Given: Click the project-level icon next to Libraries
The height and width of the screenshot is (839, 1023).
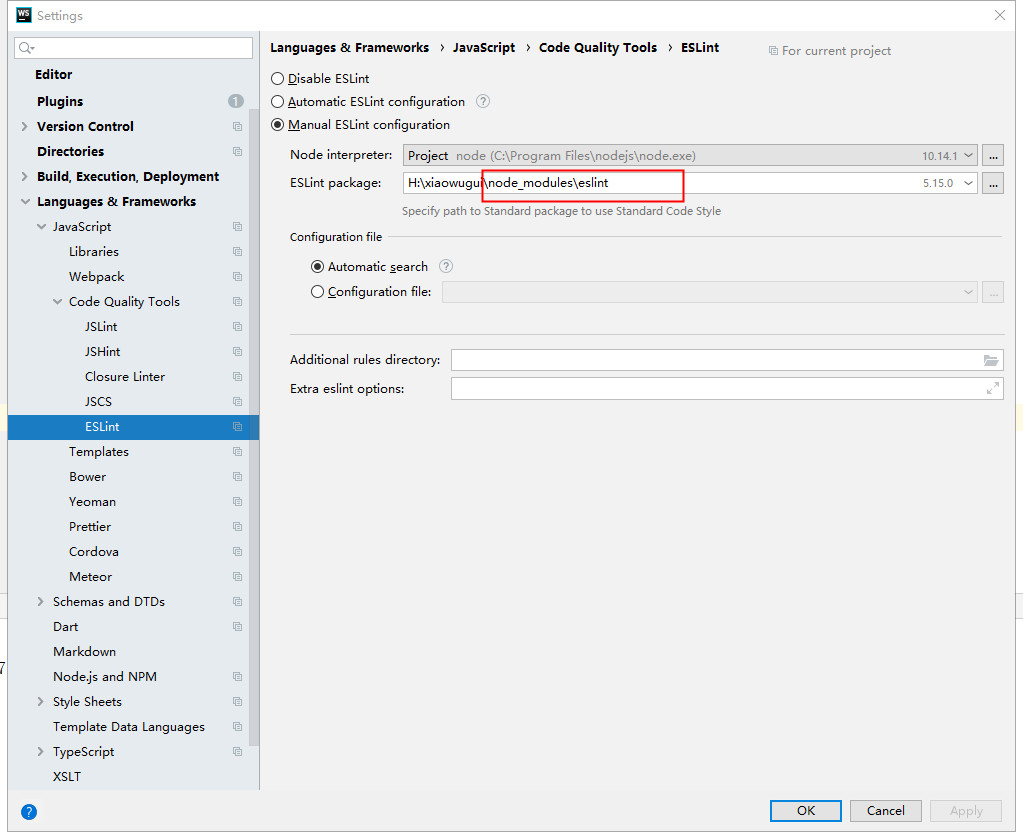Looking at the screenshot, I should [x=237, y=252].
